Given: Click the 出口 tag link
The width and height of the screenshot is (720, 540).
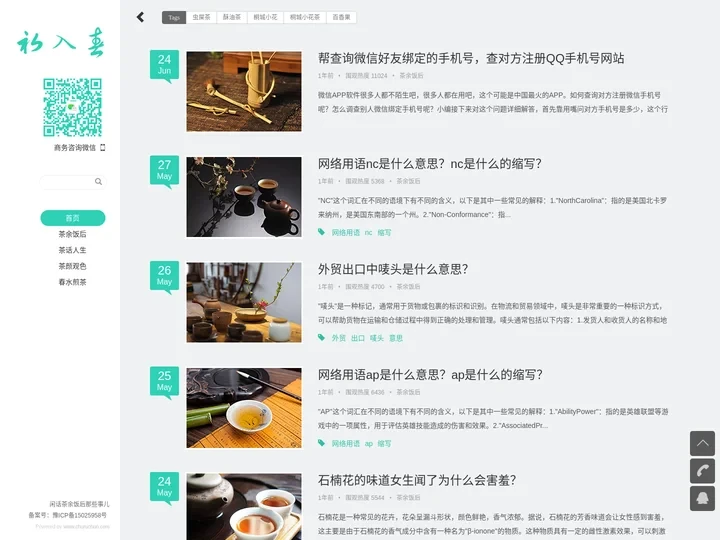Looking at the screenshot, I should point(358,338).
